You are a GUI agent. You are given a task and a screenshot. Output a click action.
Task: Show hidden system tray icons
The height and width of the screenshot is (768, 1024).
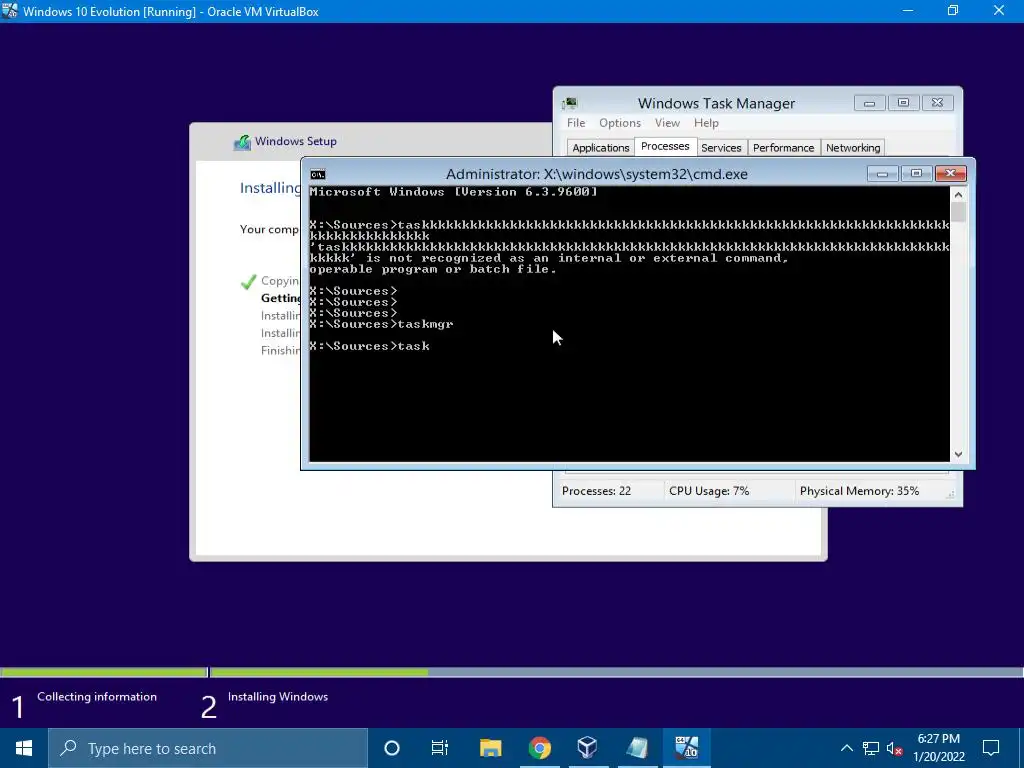point(846,748)
